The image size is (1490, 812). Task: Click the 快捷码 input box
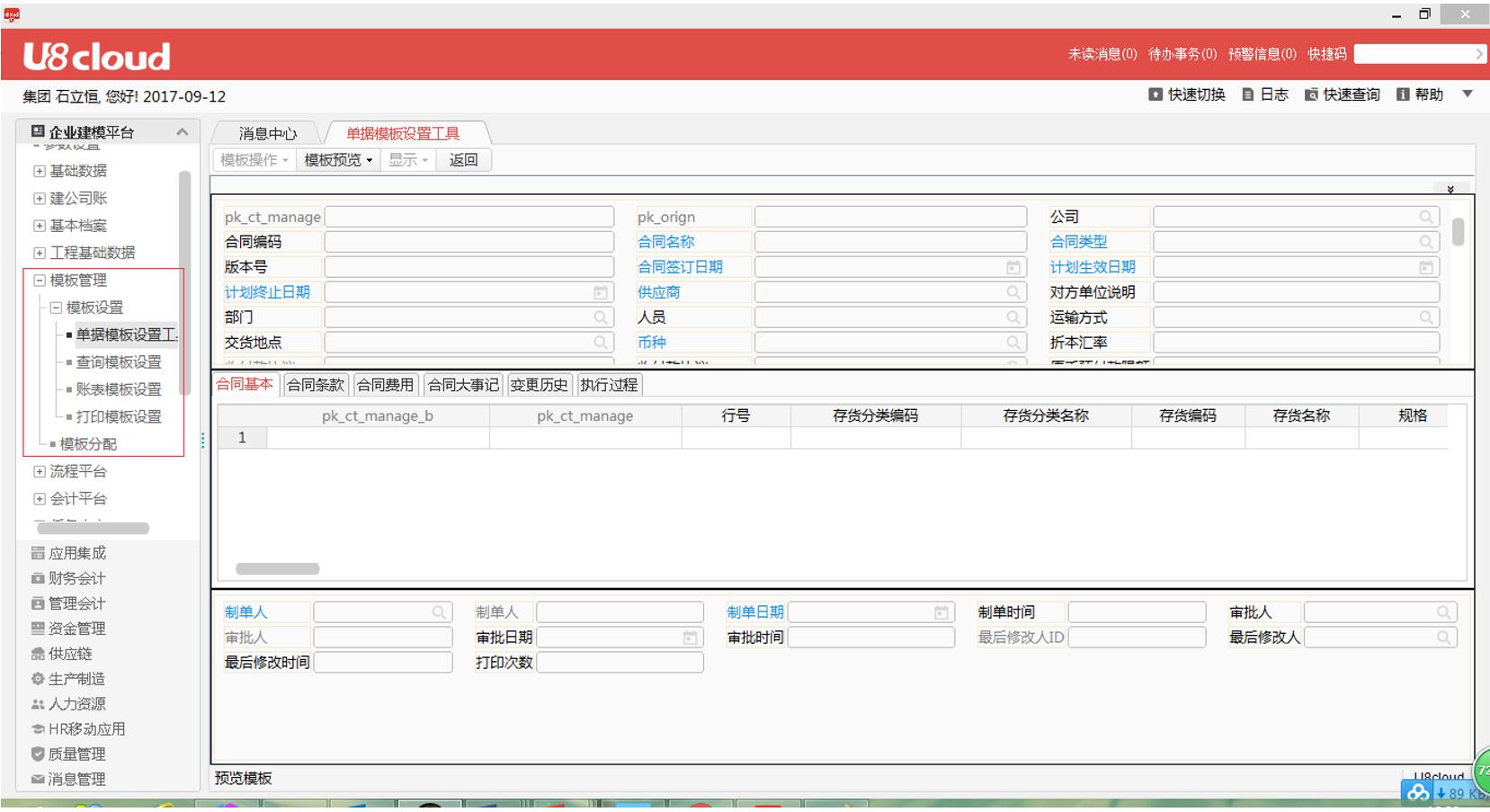coord(1419,54)
